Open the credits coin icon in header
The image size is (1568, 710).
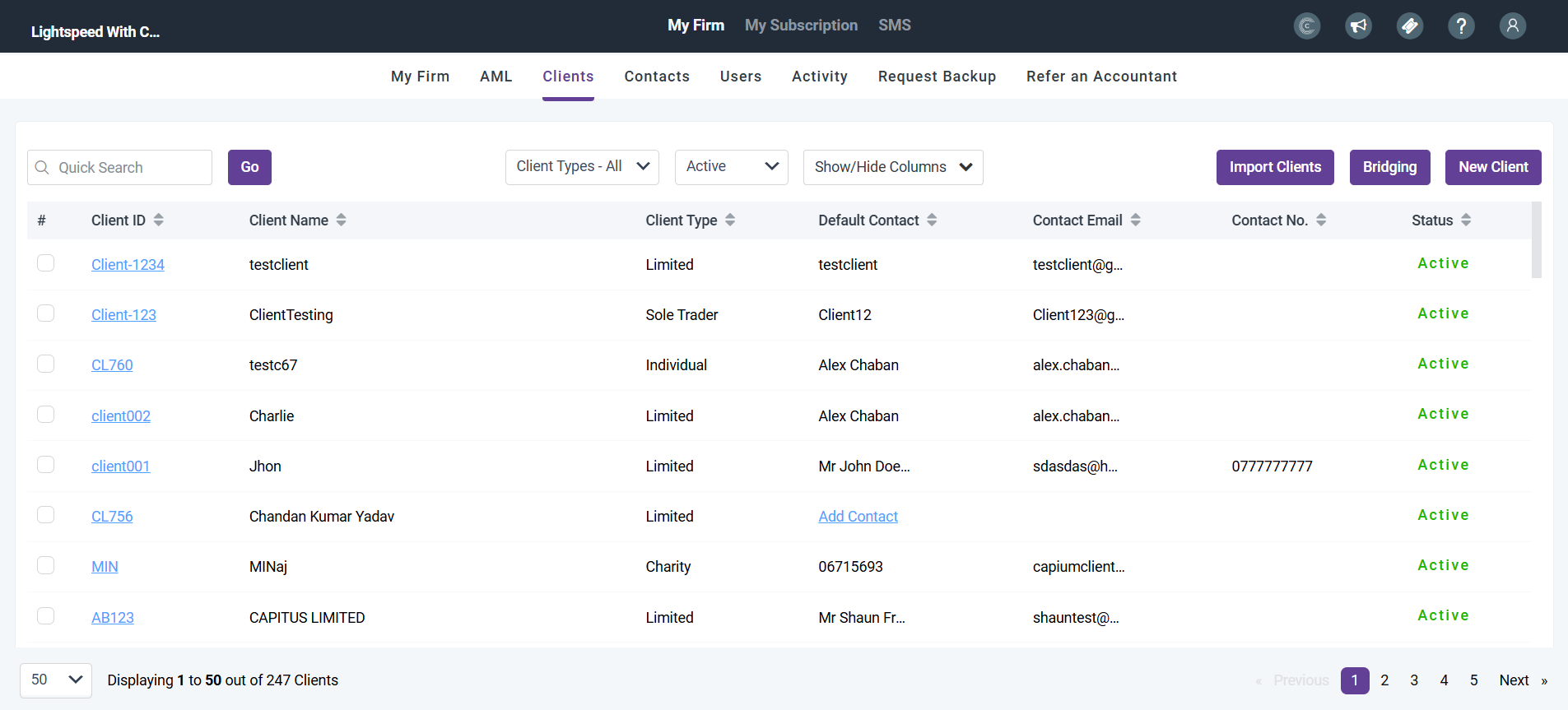point(1307,26)
